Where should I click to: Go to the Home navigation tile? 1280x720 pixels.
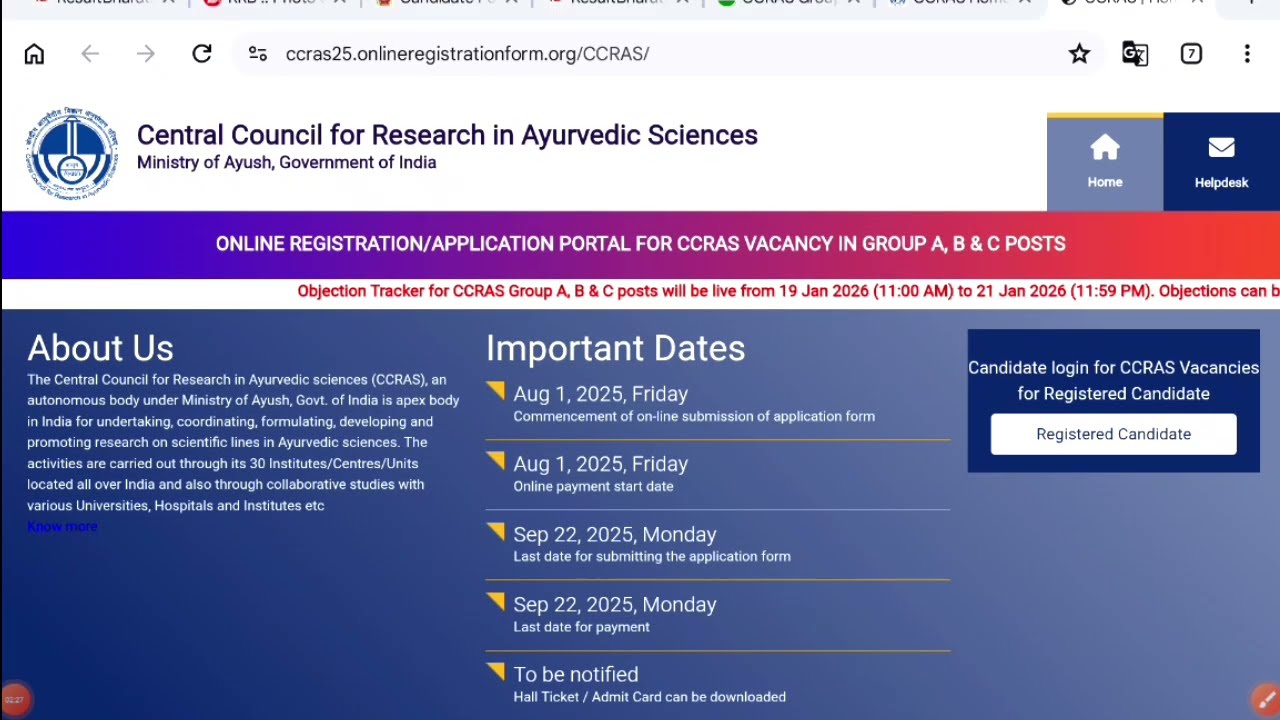coord(1105,163)
